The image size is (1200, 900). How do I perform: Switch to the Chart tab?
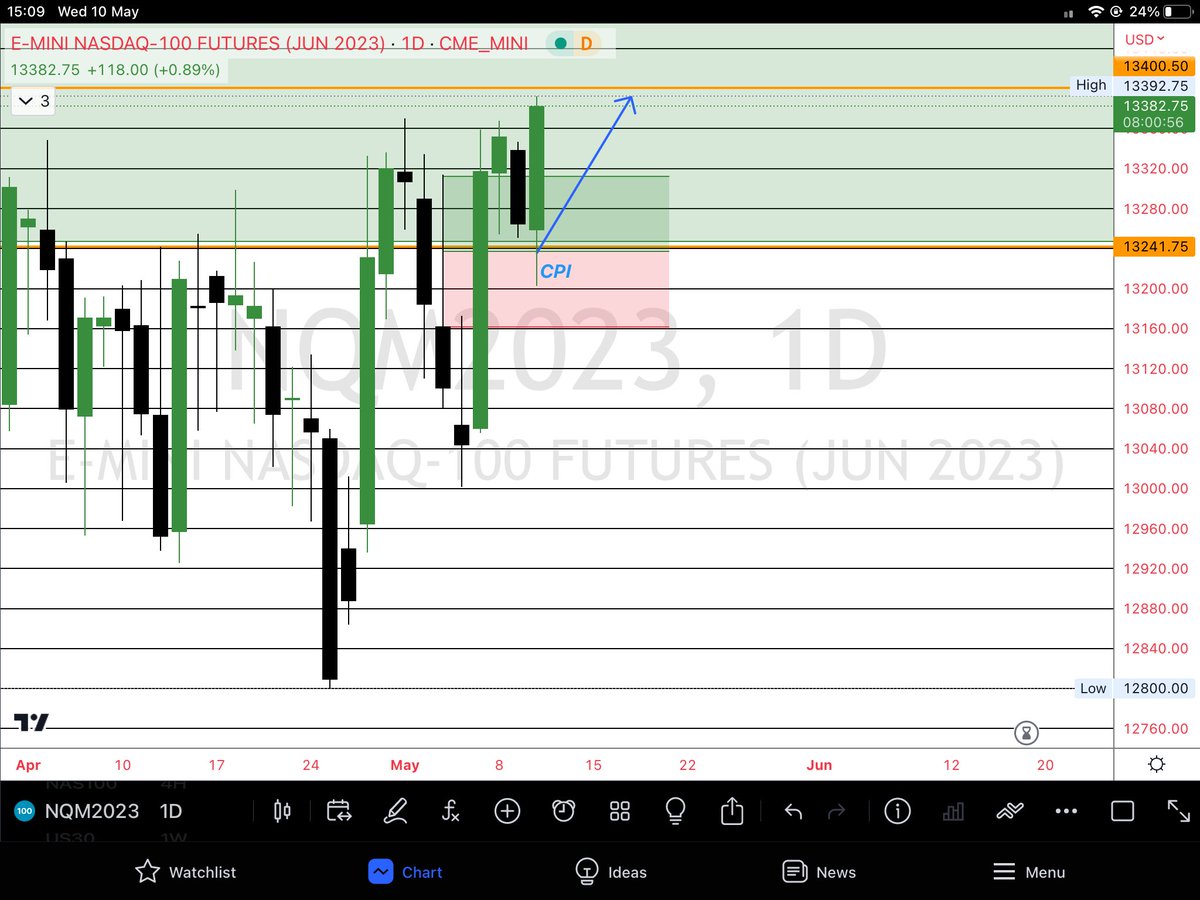coord(405,872)
